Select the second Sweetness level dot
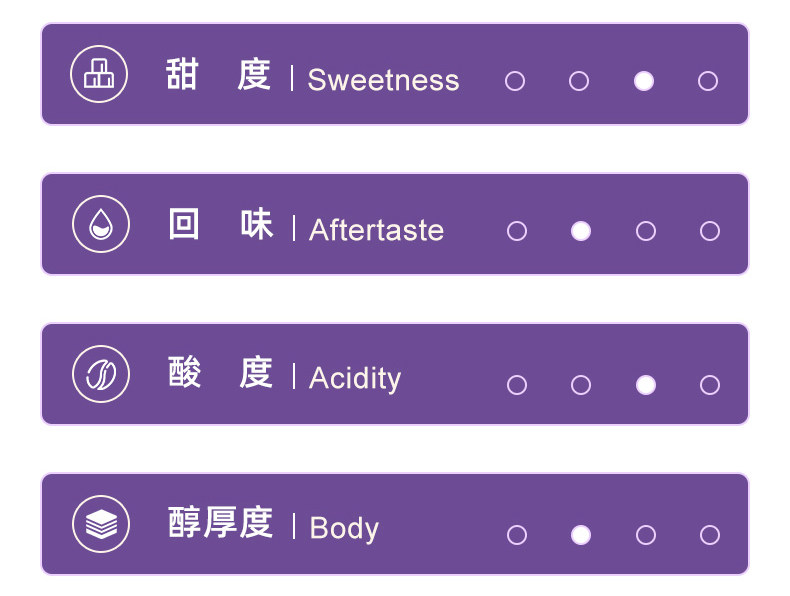This screenshot has height=596, width=790. pos(579,81)
